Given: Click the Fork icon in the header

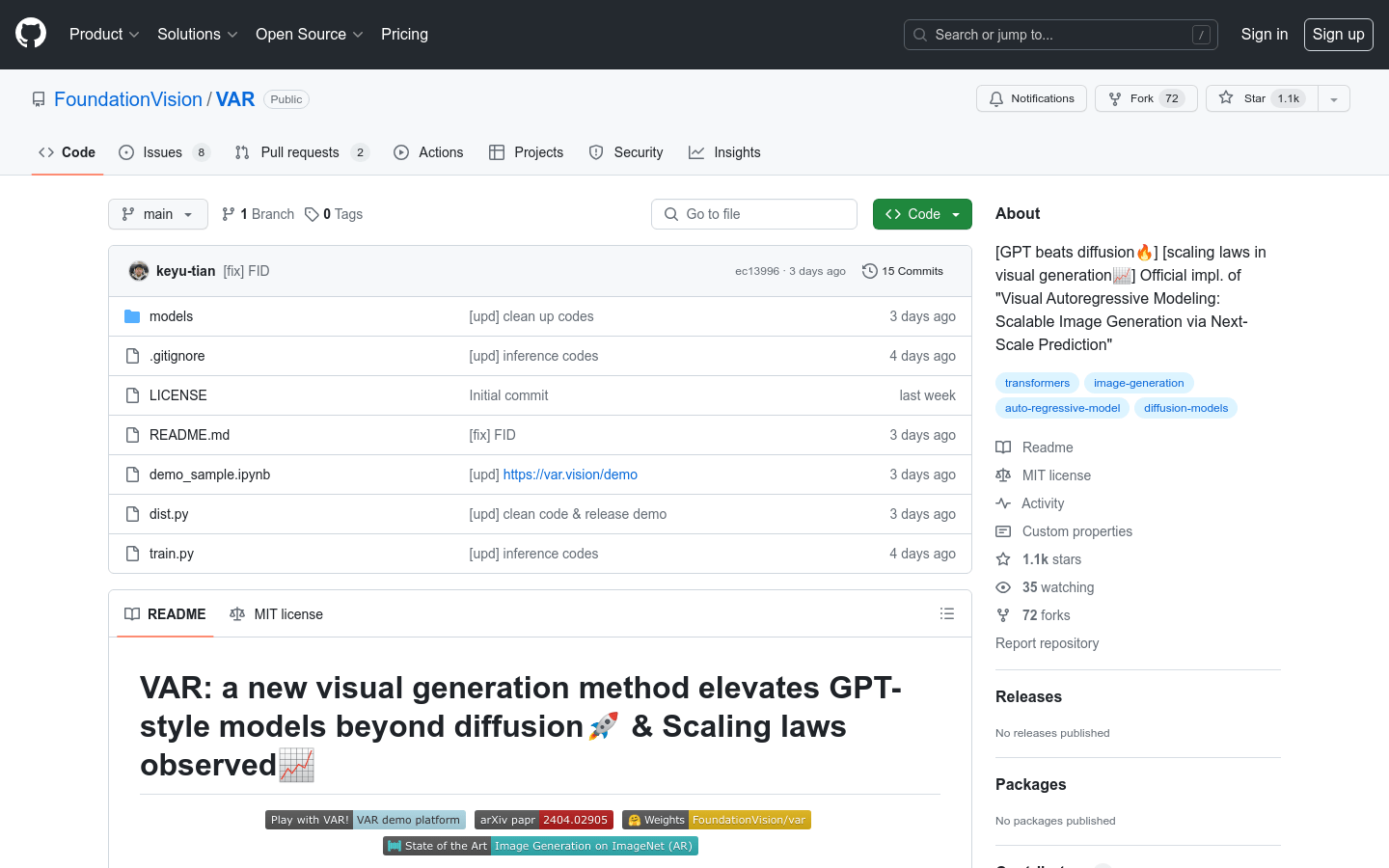Looking at the screenshot, I should pos(1115,98).
